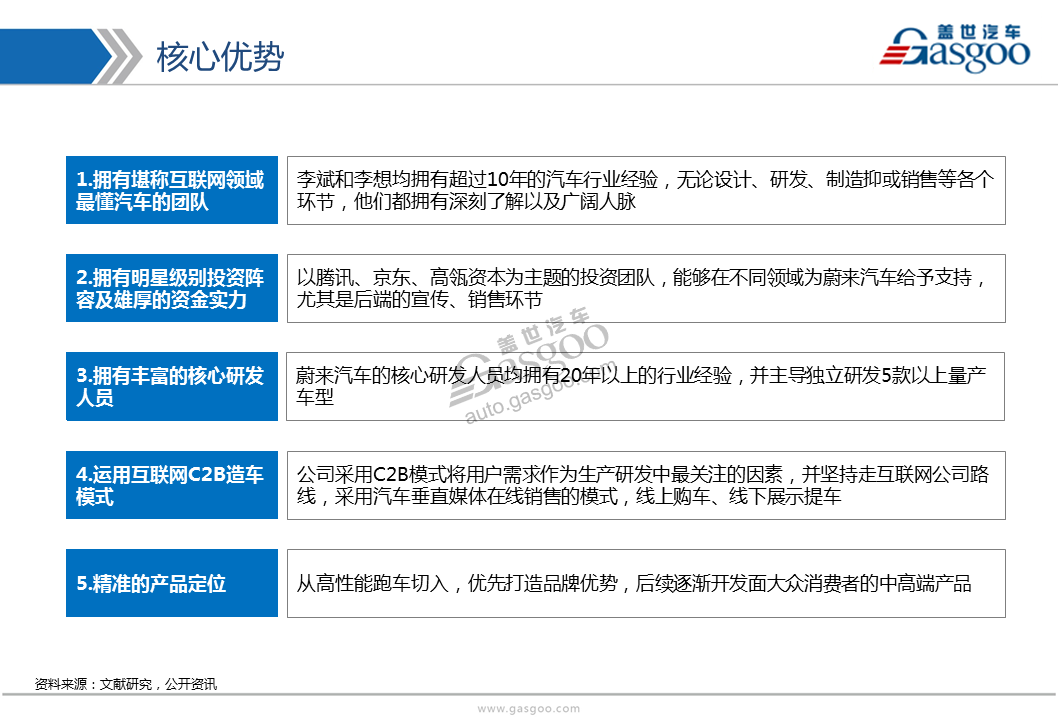Click the description starting 公司采用C2B模式
Viewport: 1058px width, 720px height.
646,485
